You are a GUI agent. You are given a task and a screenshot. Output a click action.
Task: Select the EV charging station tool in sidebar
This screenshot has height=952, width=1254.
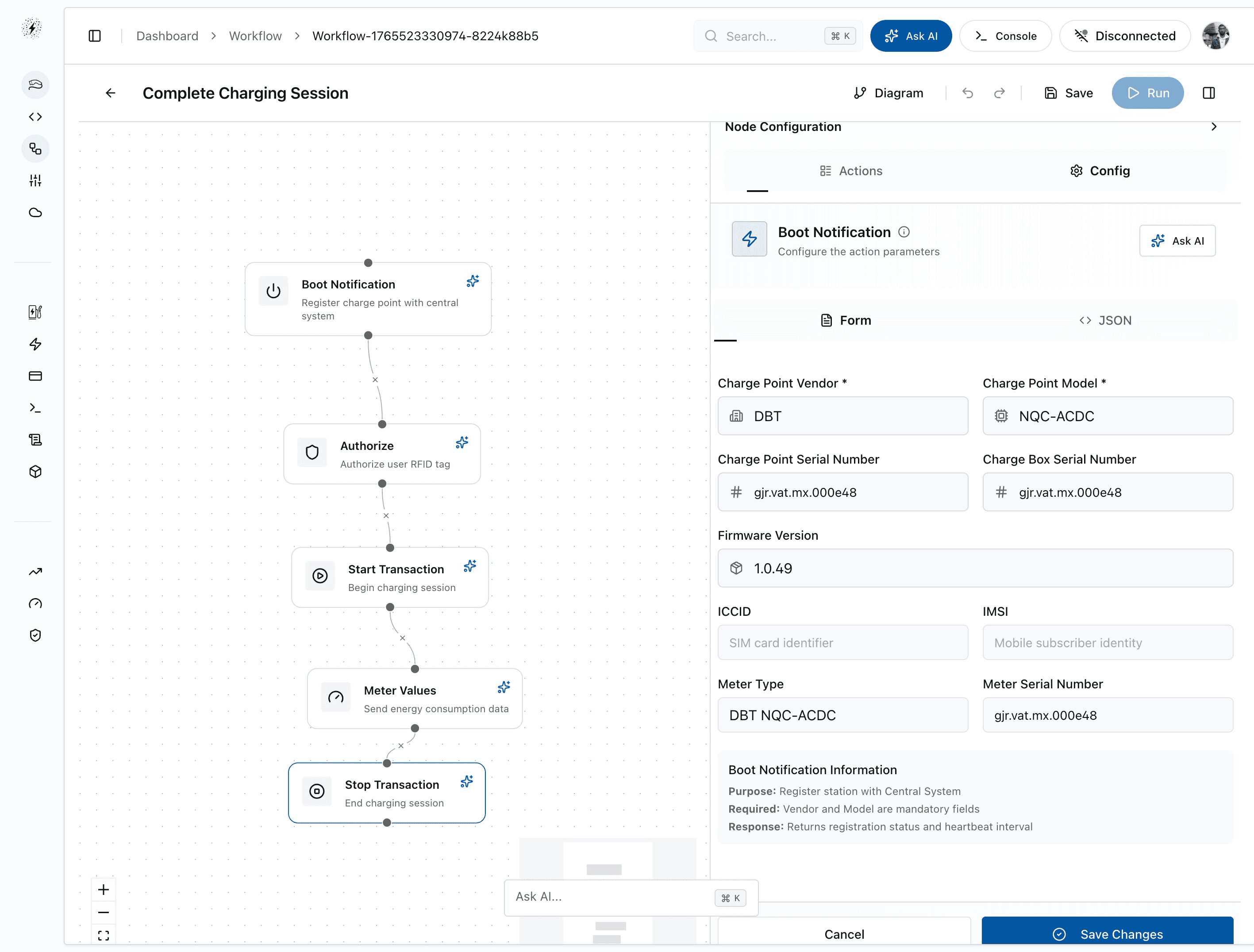pyautogui.click(x=35, y=312)
